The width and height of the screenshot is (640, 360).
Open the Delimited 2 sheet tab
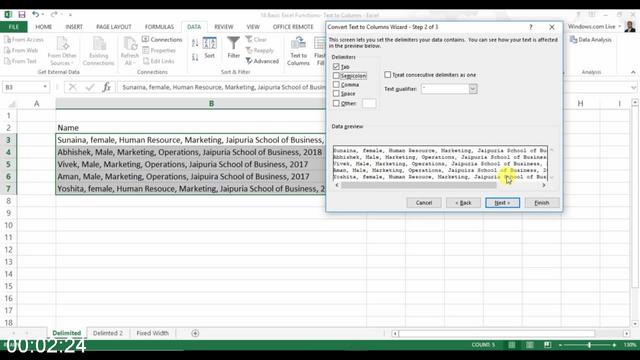[x=108, y=333]
